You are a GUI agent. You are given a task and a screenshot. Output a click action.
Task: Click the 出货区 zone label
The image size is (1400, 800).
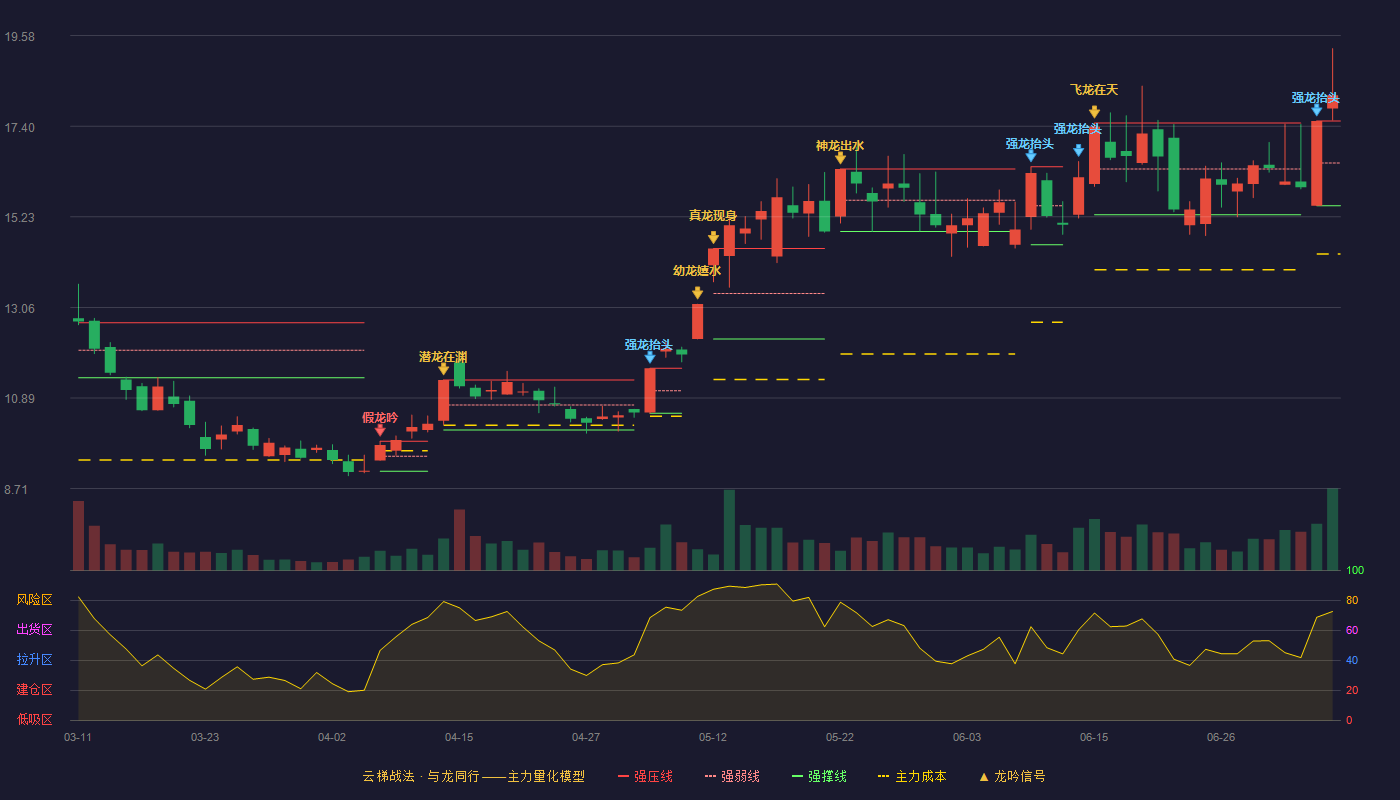pyautogui.click(x=34, y=630)
